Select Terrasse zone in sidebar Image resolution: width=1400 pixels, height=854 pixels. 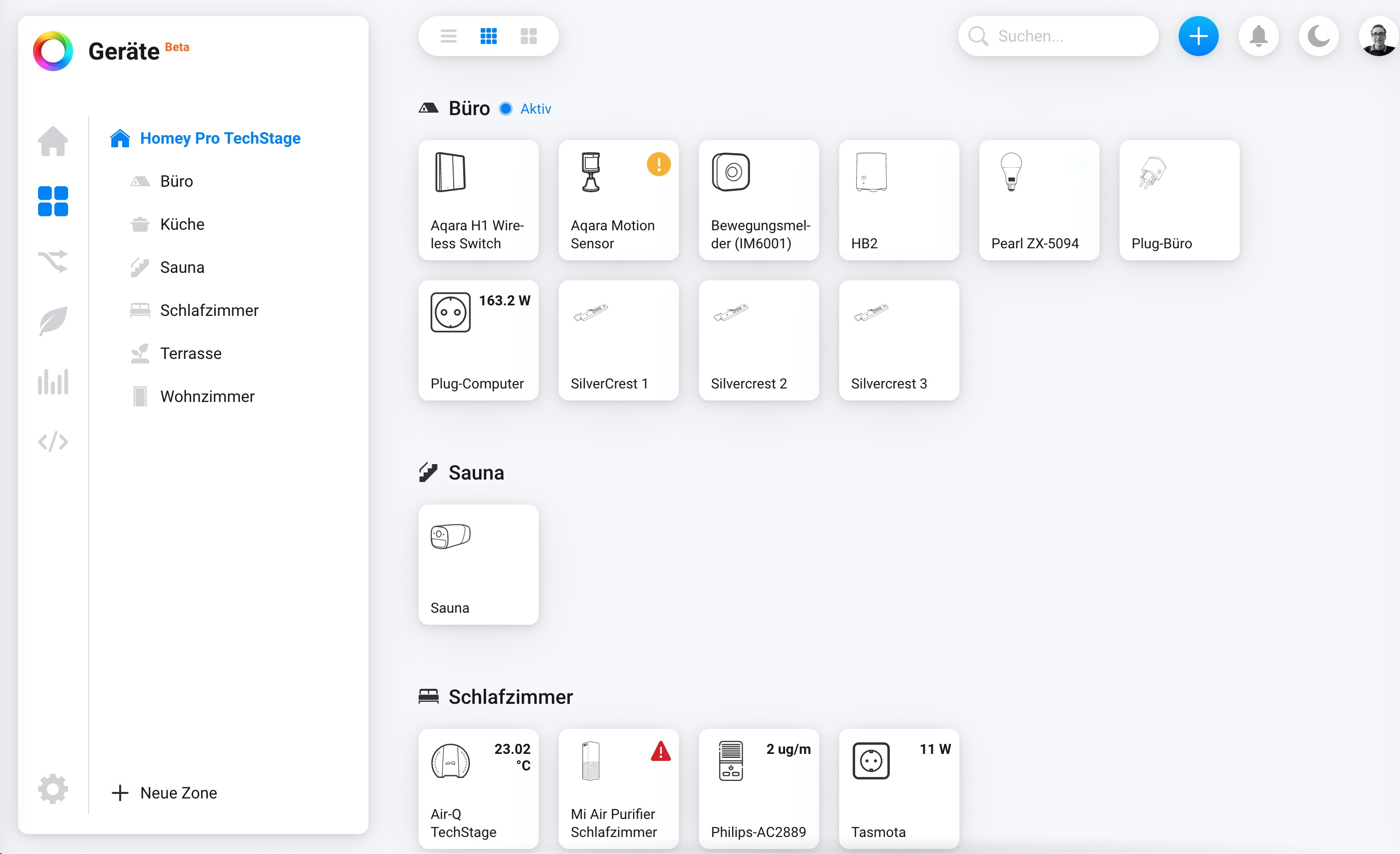click(x=190, y=353)
